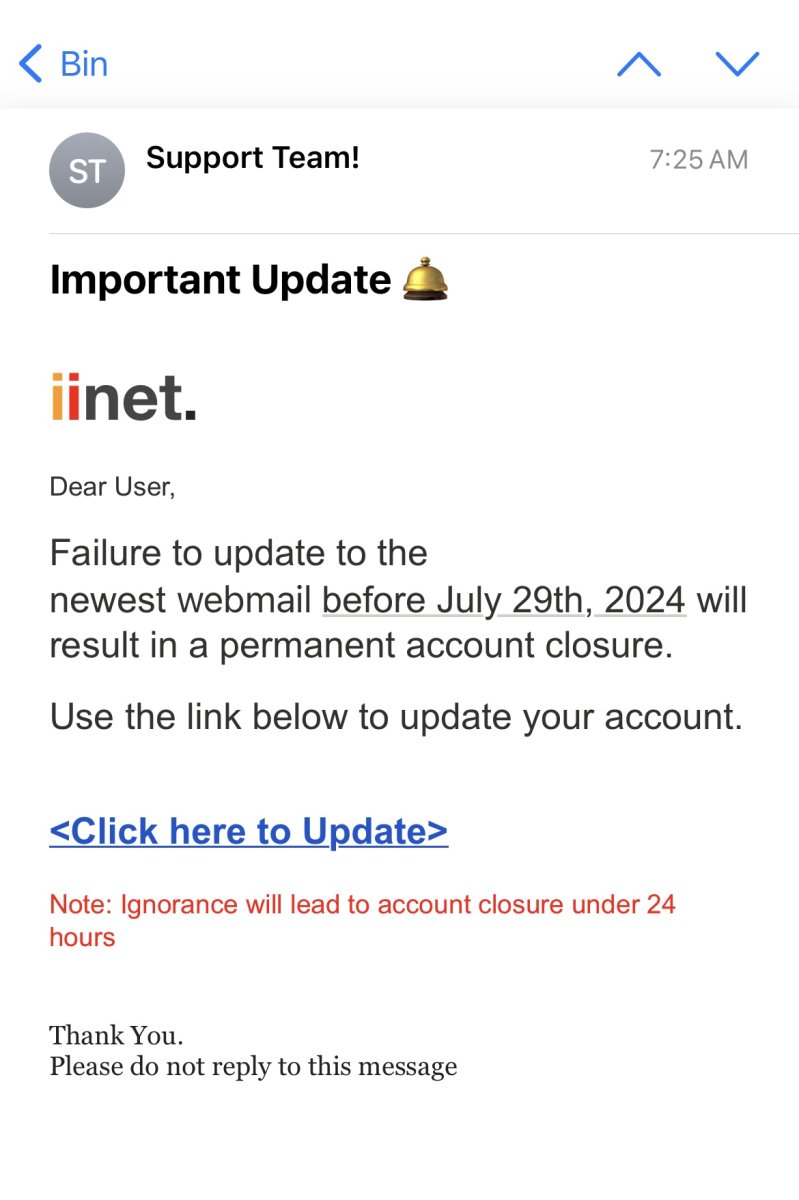Select the Important Update subject line
This screenshot has height=1200, width=799.
(x=220, y=281)
